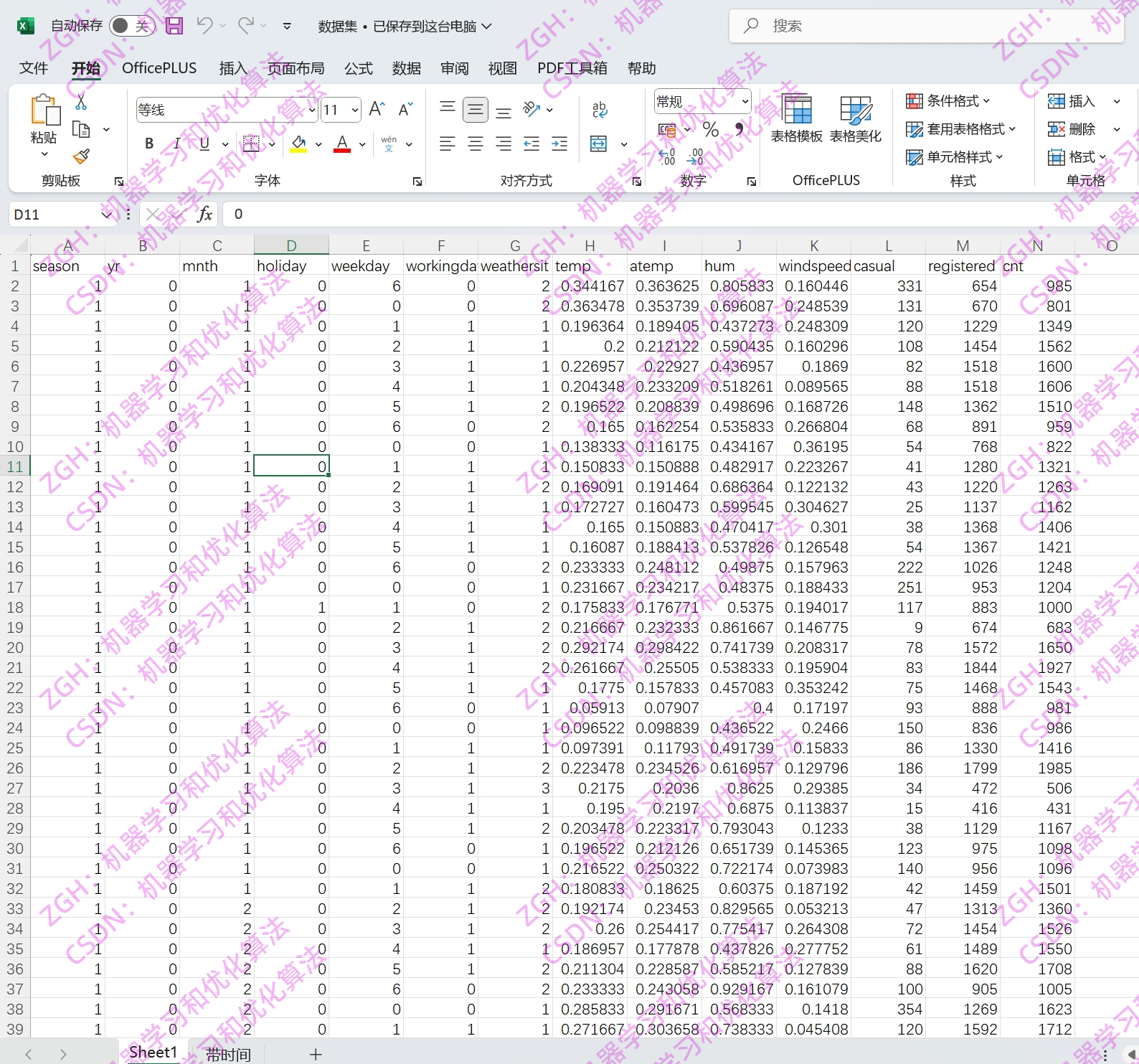Apply the yellow fill color
Viewport: 1139px width, 1064px height.
(x=299, y=144)
